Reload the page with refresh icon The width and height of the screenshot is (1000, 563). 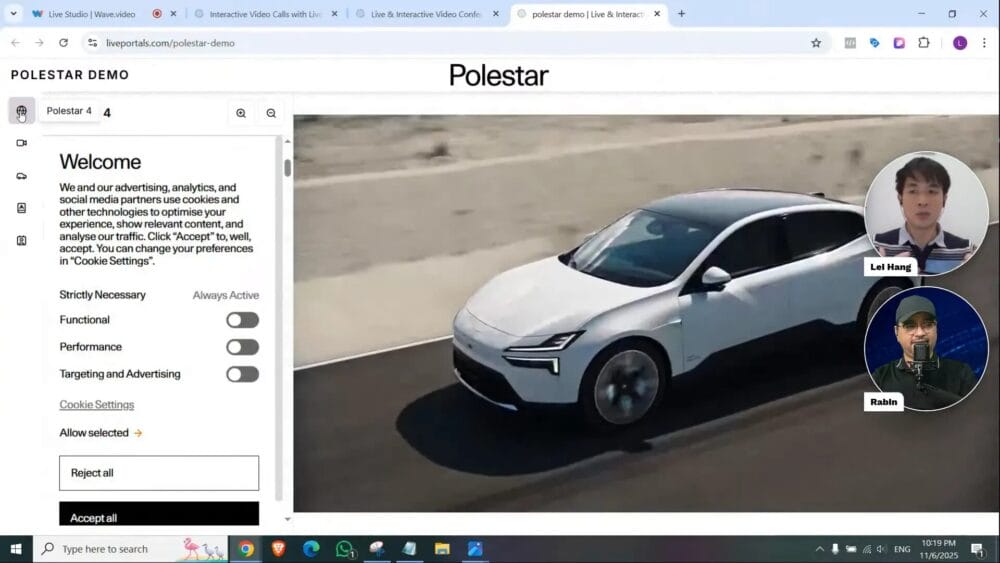tap(63, 43)
